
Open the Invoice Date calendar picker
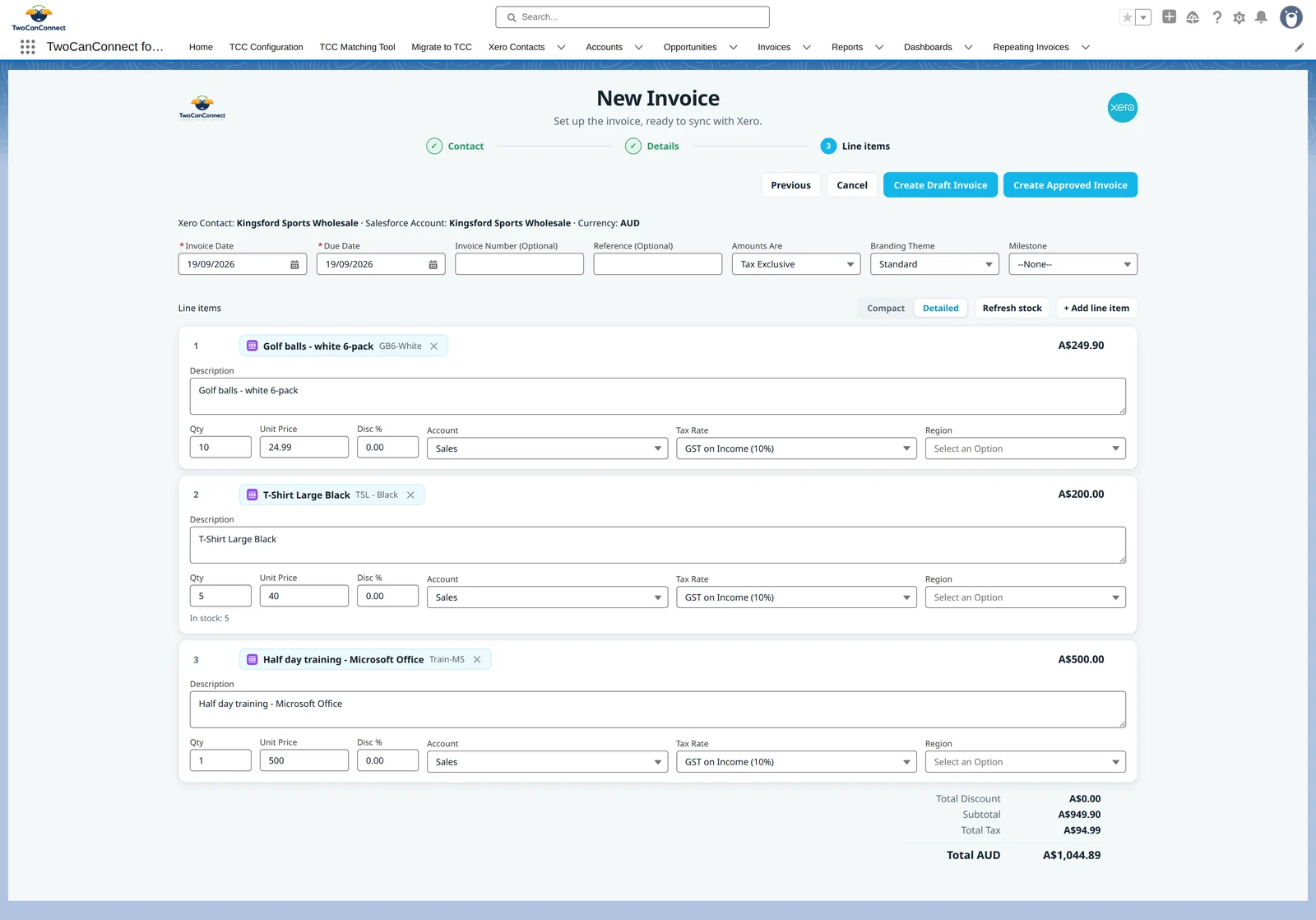(294, 265)
